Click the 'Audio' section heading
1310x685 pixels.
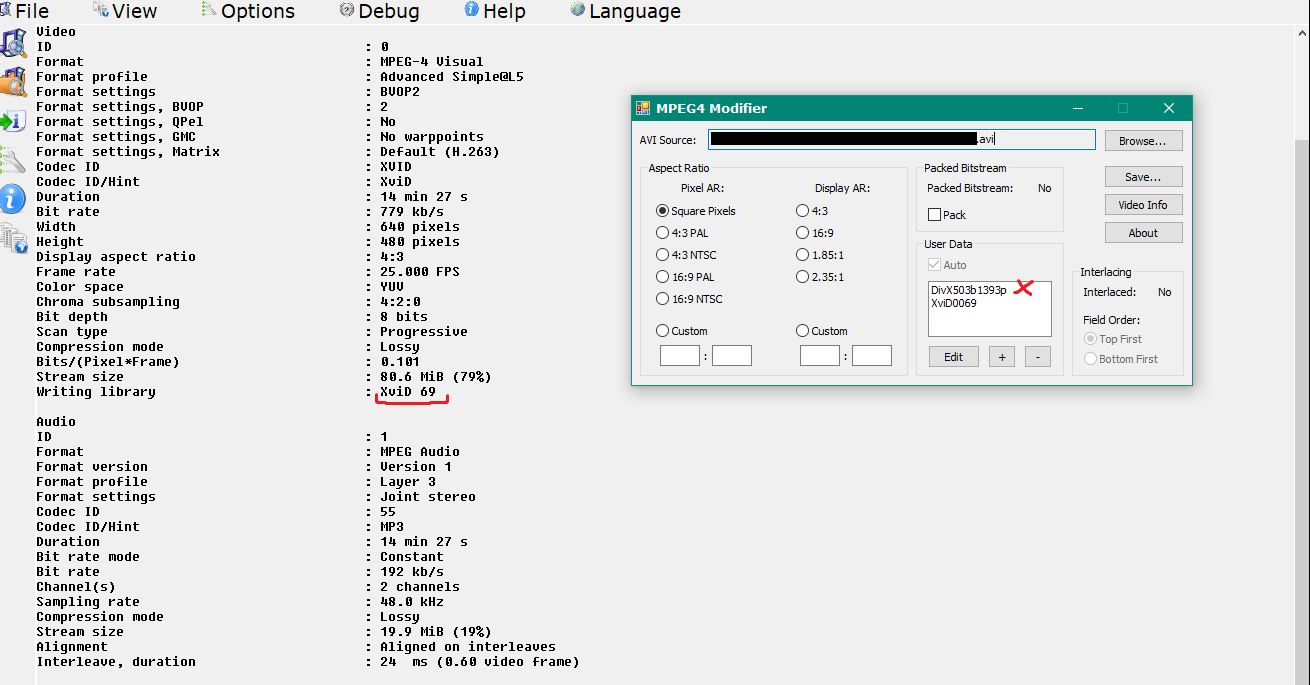tap(56, 422)
